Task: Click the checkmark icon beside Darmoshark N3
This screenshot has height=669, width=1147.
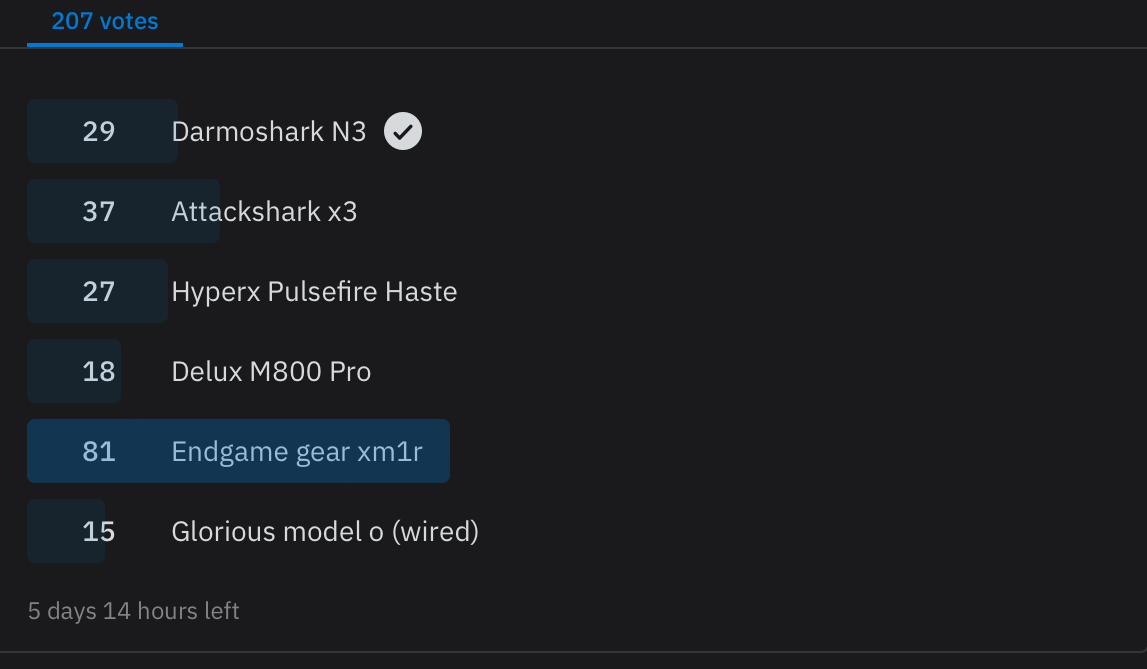Action: [403, 131]
